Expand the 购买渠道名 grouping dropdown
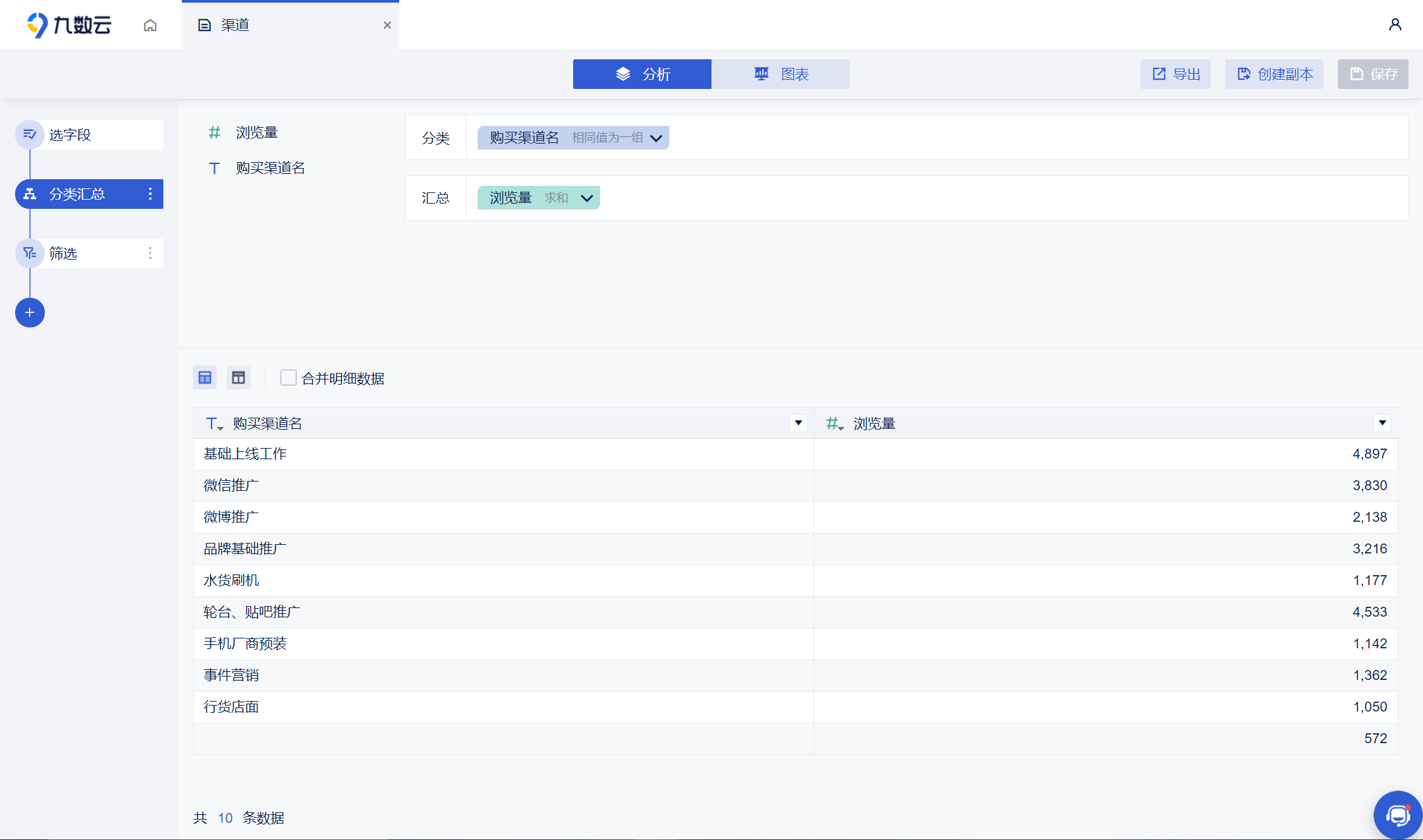 [x=656, y=138]
